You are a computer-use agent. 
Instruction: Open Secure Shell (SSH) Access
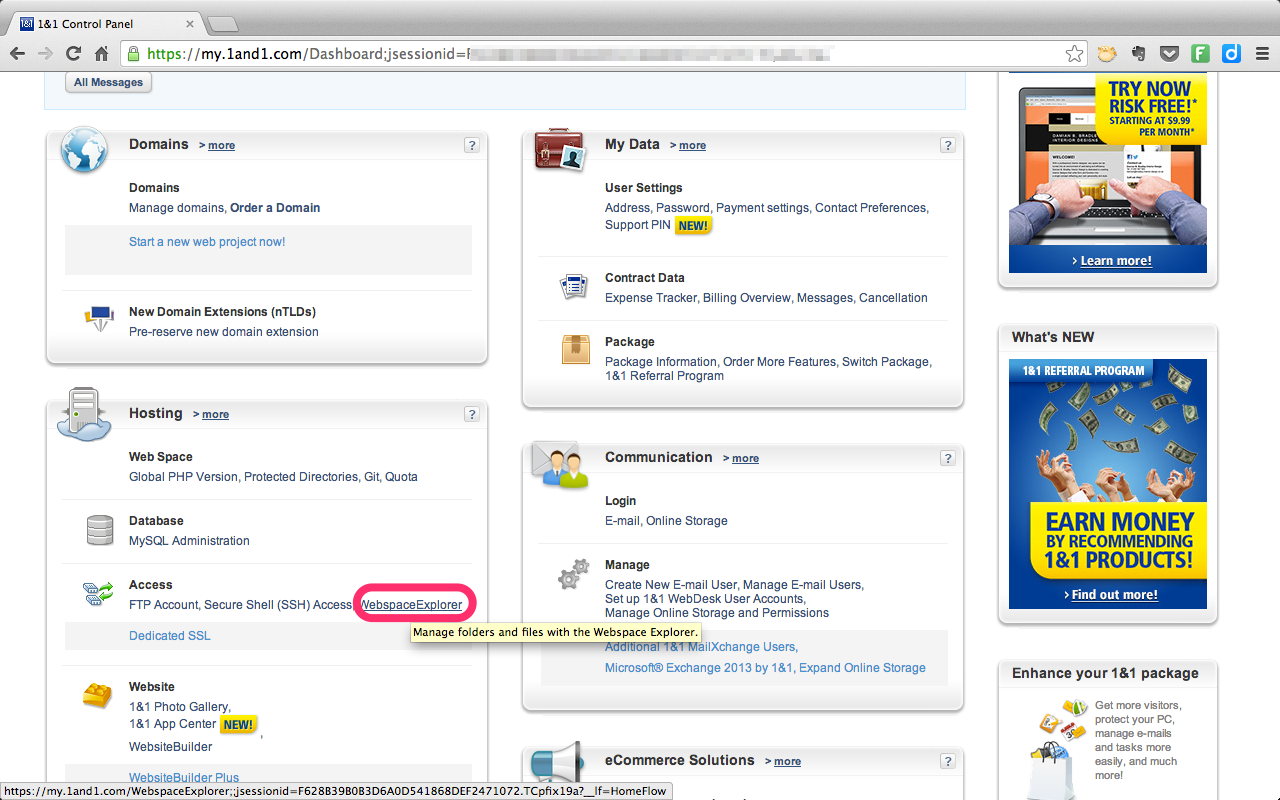pyautogui.click(x=279, y=605)
